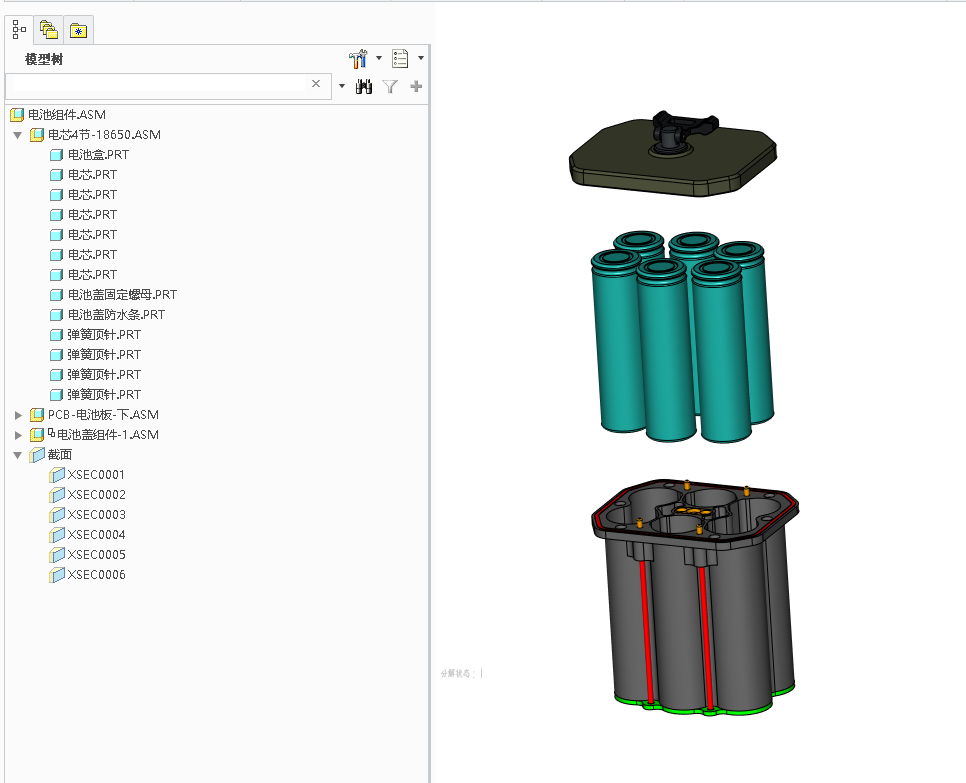Select 电芯4节-18650.ASM subassembly
Image resolution: width=966 pixels, height=783 pixels.
pos(104,134)
